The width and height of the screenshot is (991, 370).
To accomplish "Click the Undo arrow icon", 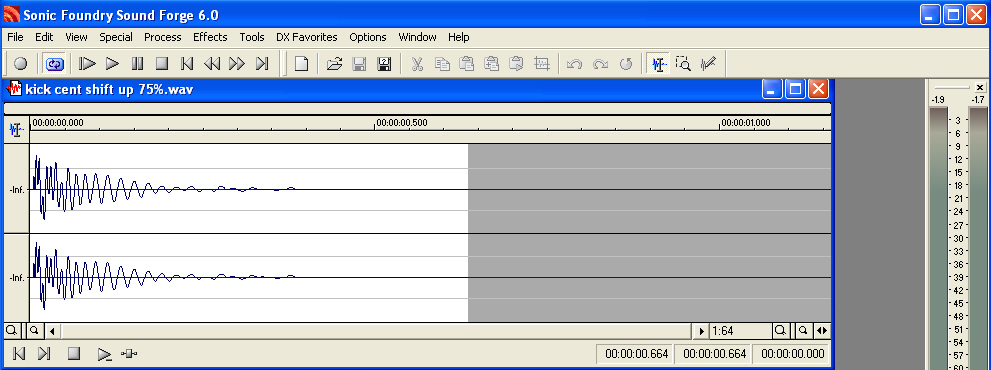I will coord(575,63).
